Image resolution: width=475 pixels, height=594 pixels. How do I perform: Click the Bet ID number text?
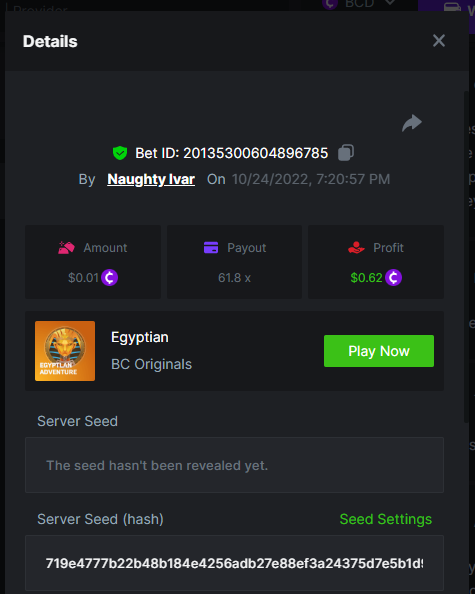[x=256, y=153]
